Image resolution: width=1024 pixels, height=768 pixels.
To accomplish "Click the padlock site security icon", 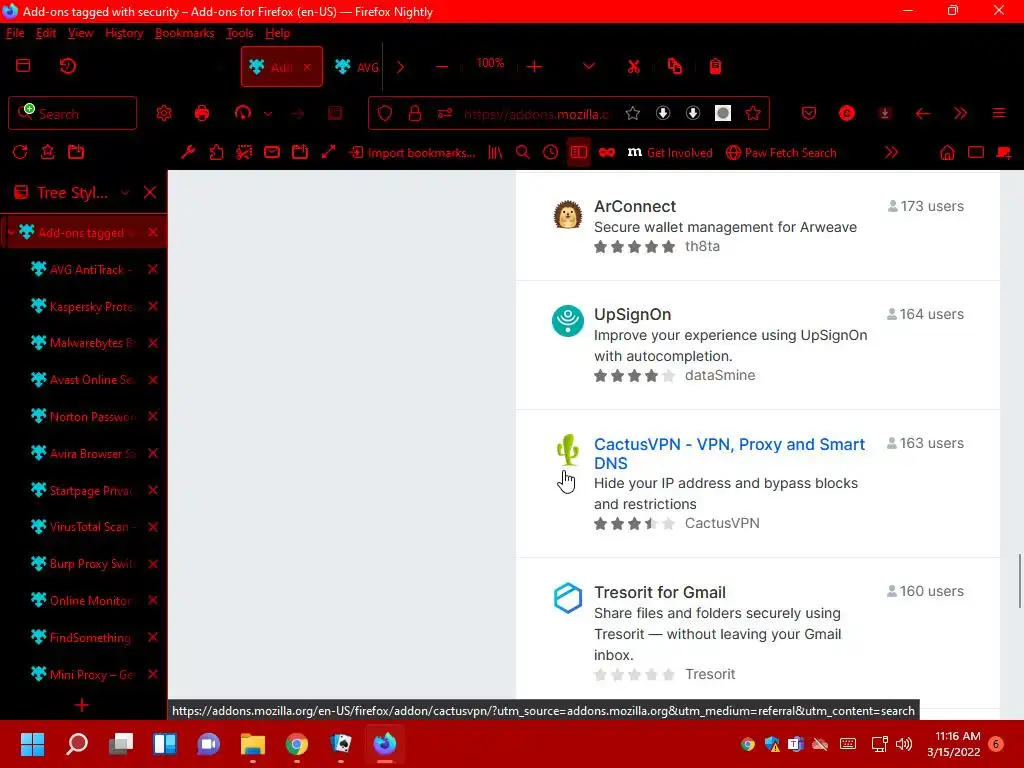I will pos(415,114).
